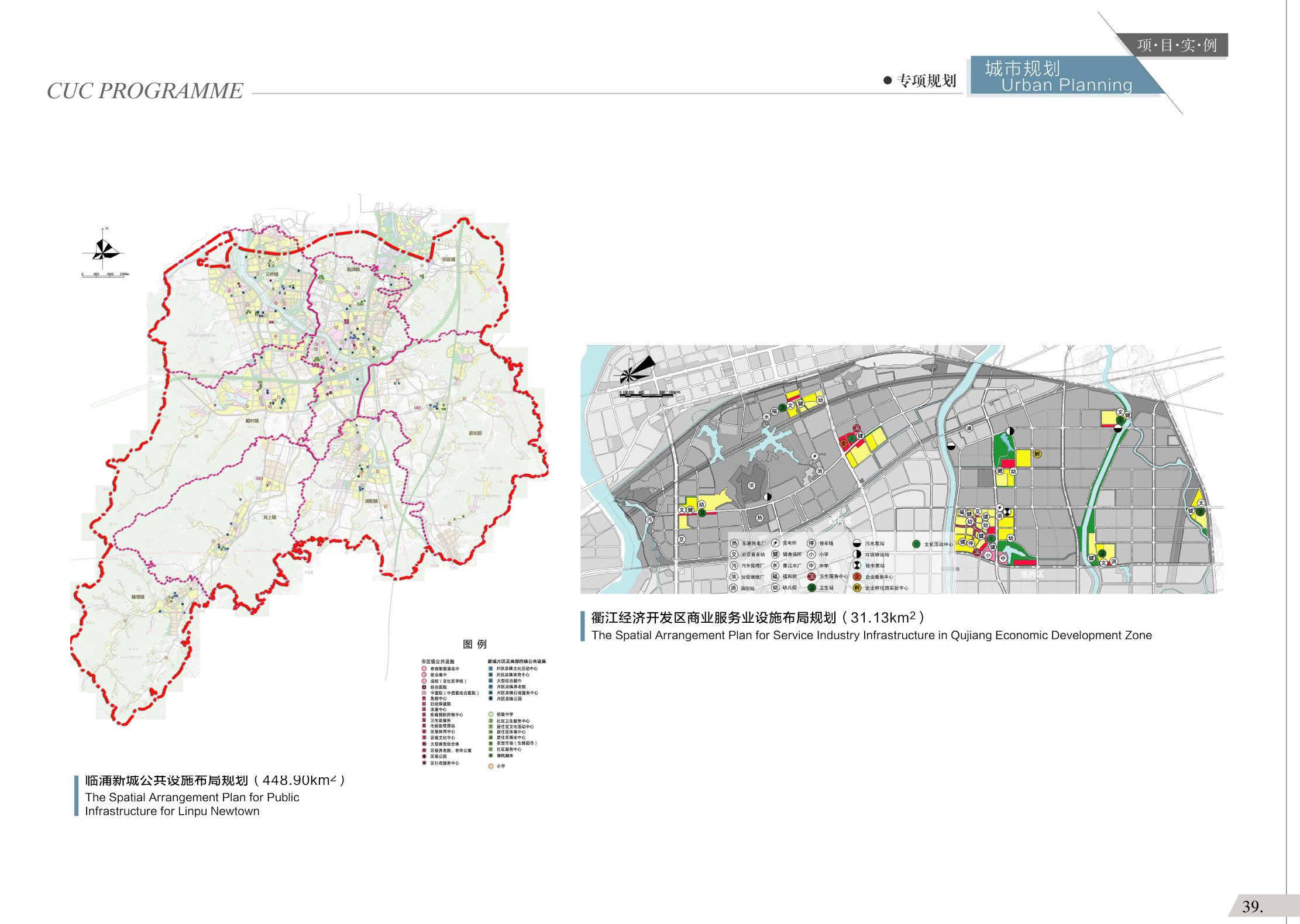The image size is (1300, 924).
Task: Click the 东港热电厂 legend icon
Action: (x=734, y=543)
